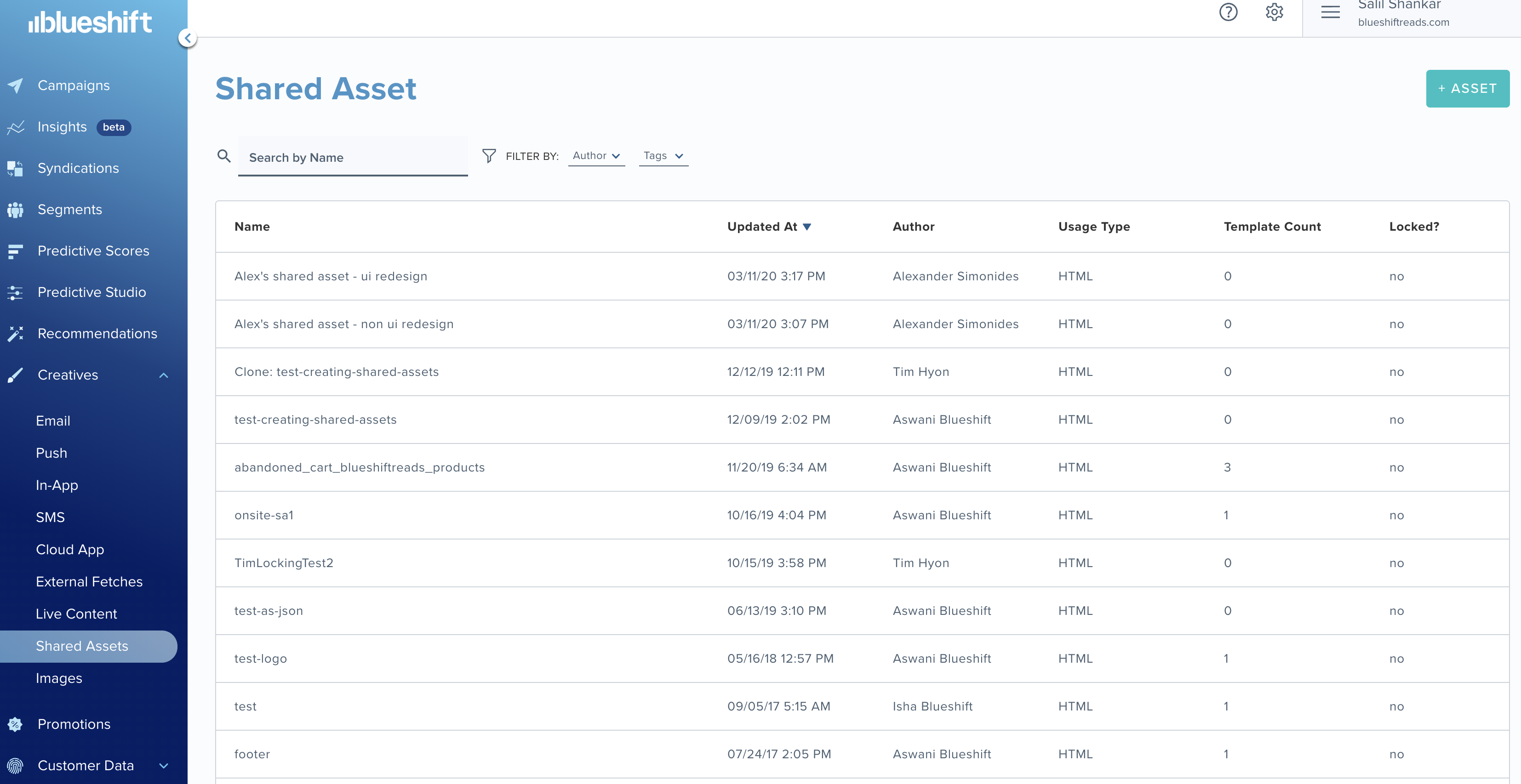The image size is (1521, 784).
Task: Open 'Clone: test-creating-shared-assets' asset
Action: [337, 372]
